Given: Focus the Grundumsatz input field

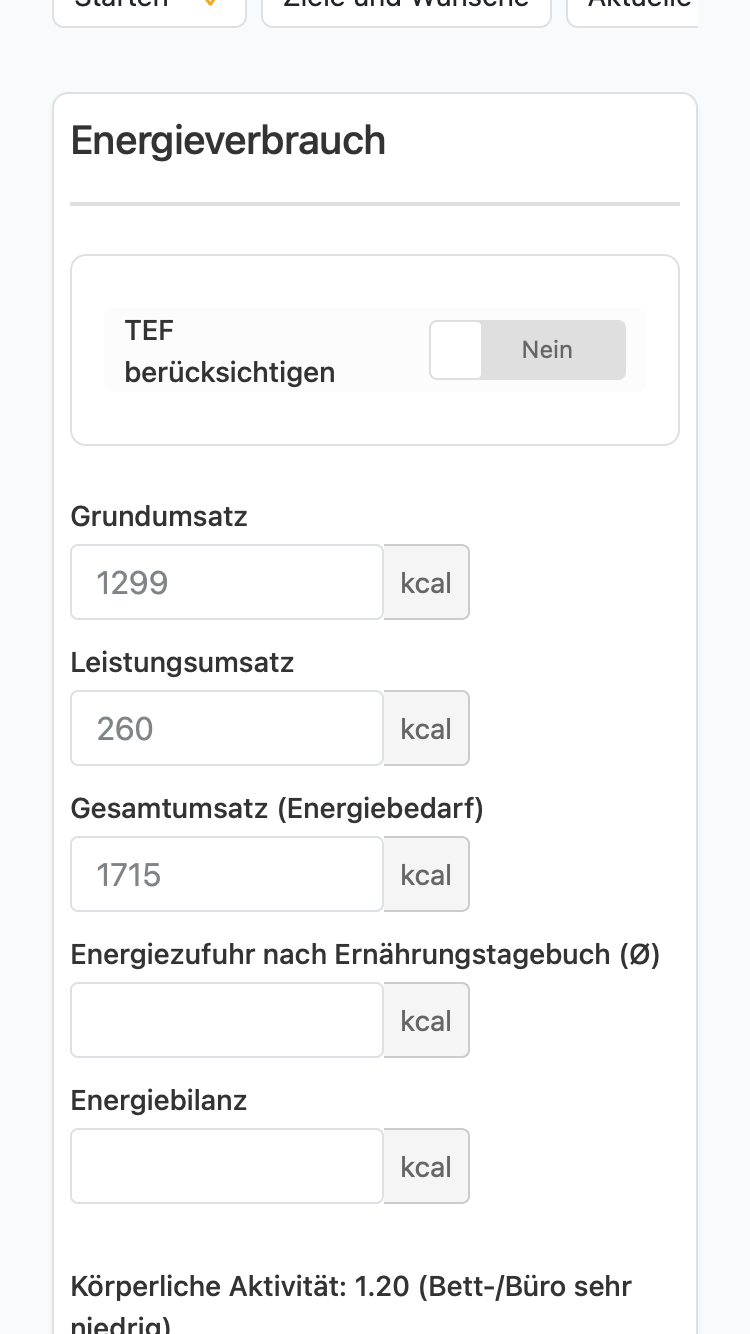Looking at the screenshot, I should pos(227,582).
